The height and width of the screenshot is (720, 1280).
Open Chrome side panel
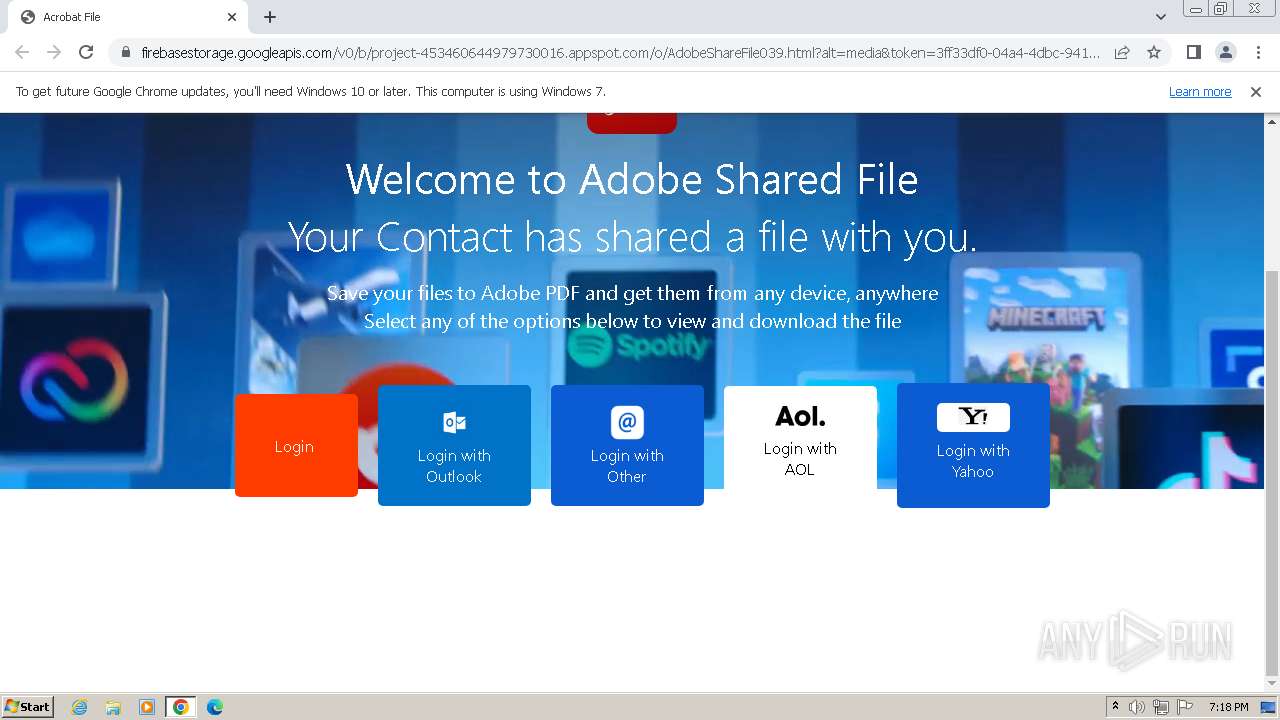(1193, 52)
